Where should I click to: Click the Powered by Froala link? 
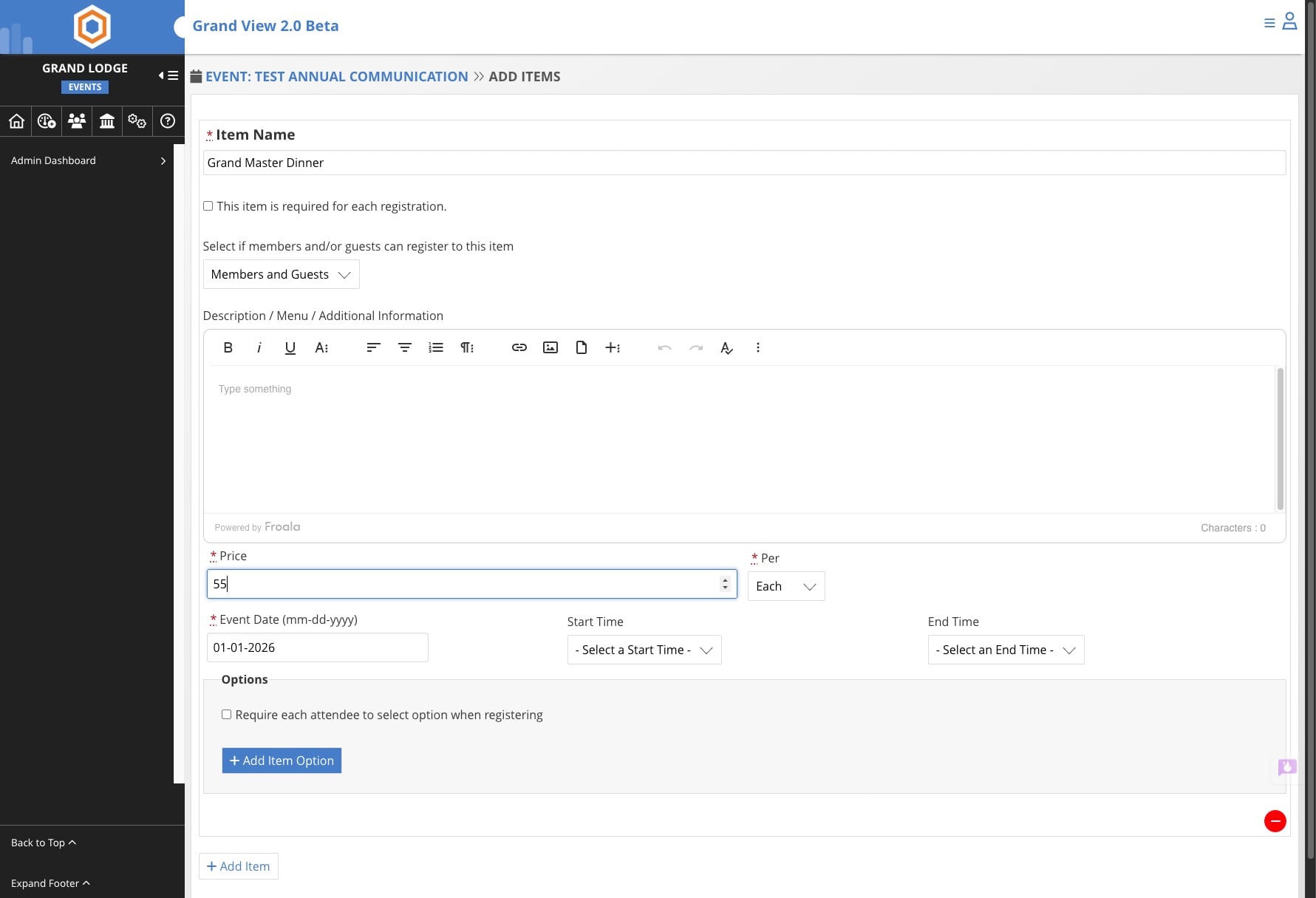(257, 527)
